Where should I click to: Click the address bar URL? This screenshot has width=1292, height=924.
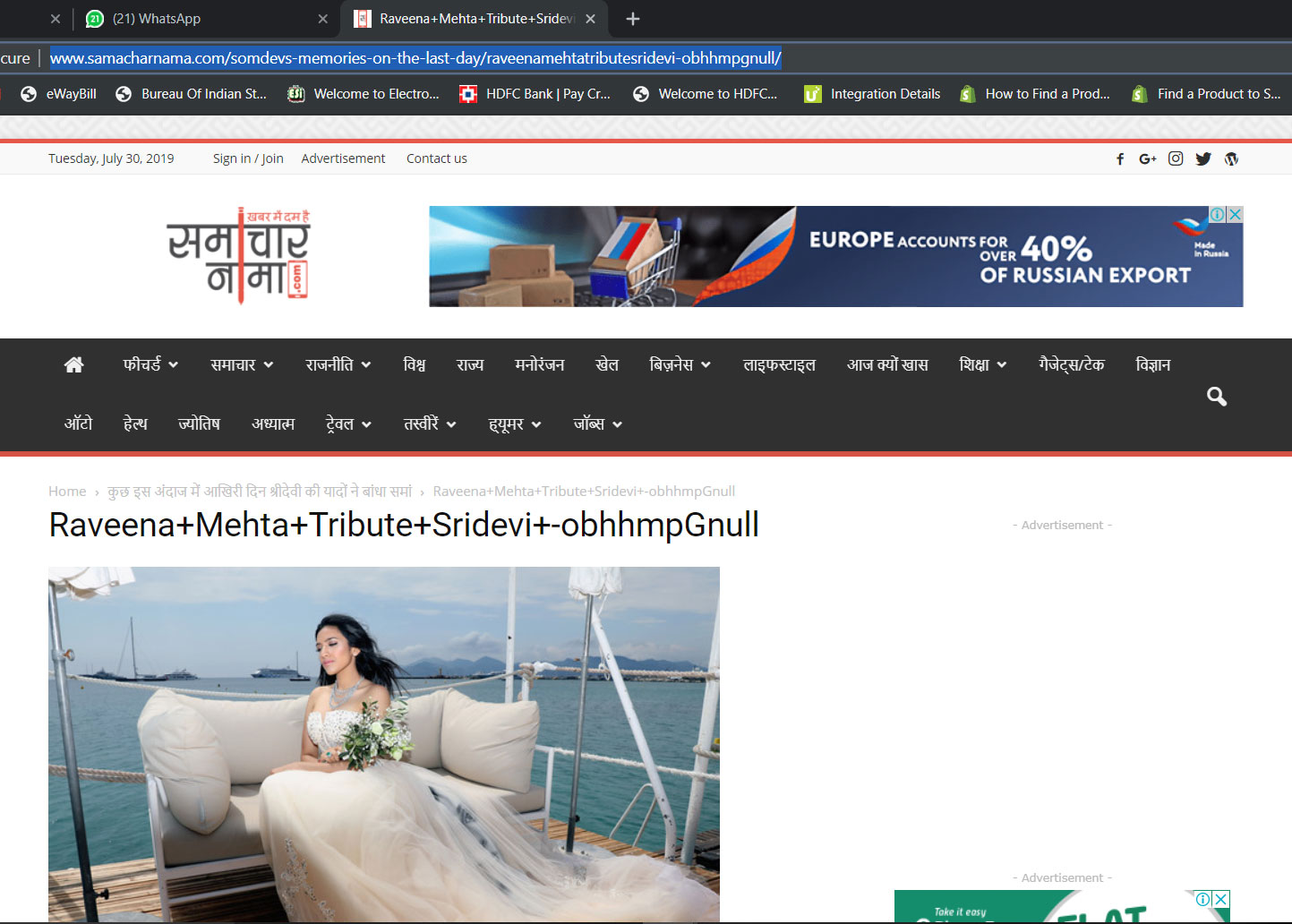[x=415, y=58]
